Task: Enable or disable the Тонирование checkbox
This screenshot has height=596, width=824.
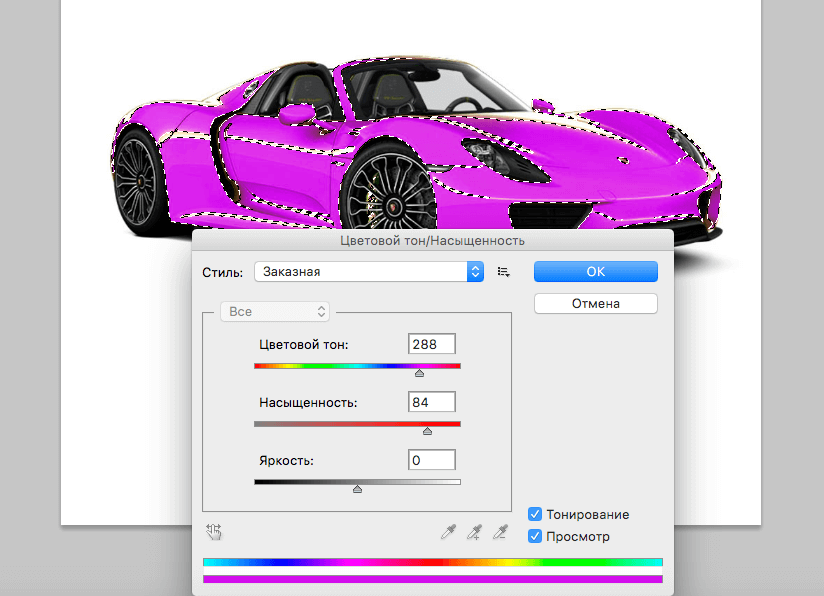Action: (x=534, y=514)
